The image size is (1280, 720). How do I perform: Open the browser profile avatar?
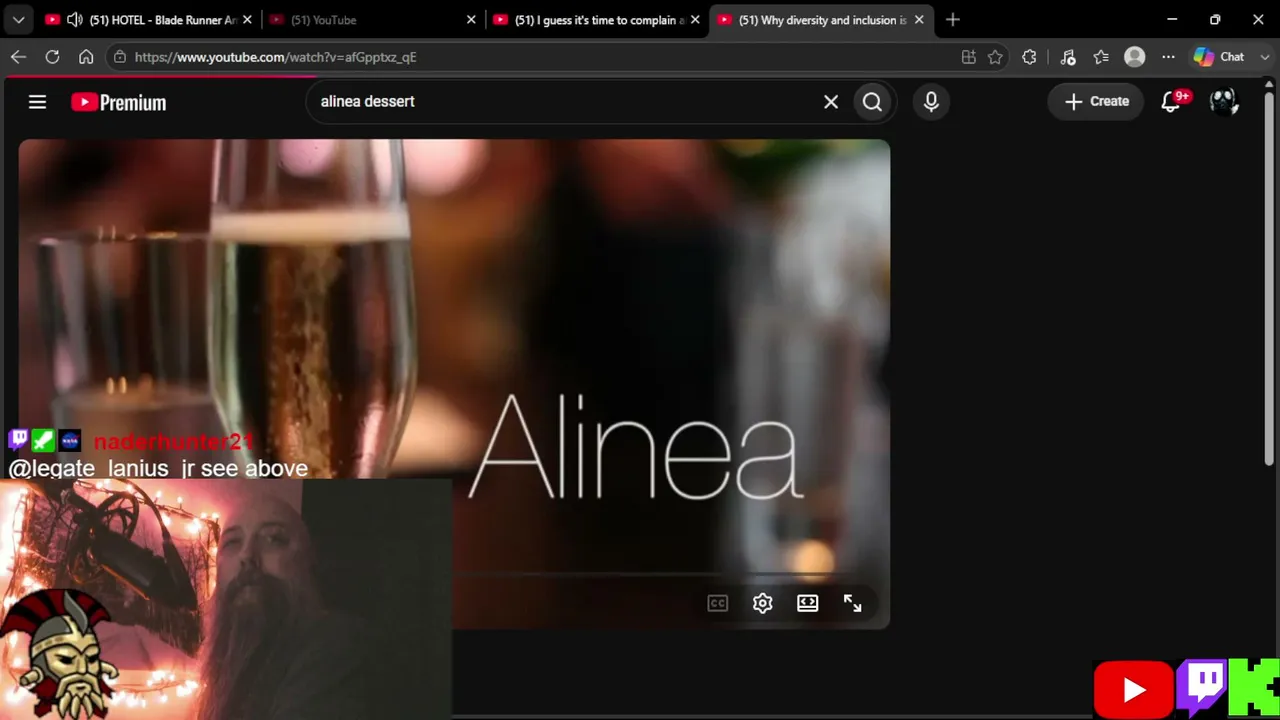1134,57
